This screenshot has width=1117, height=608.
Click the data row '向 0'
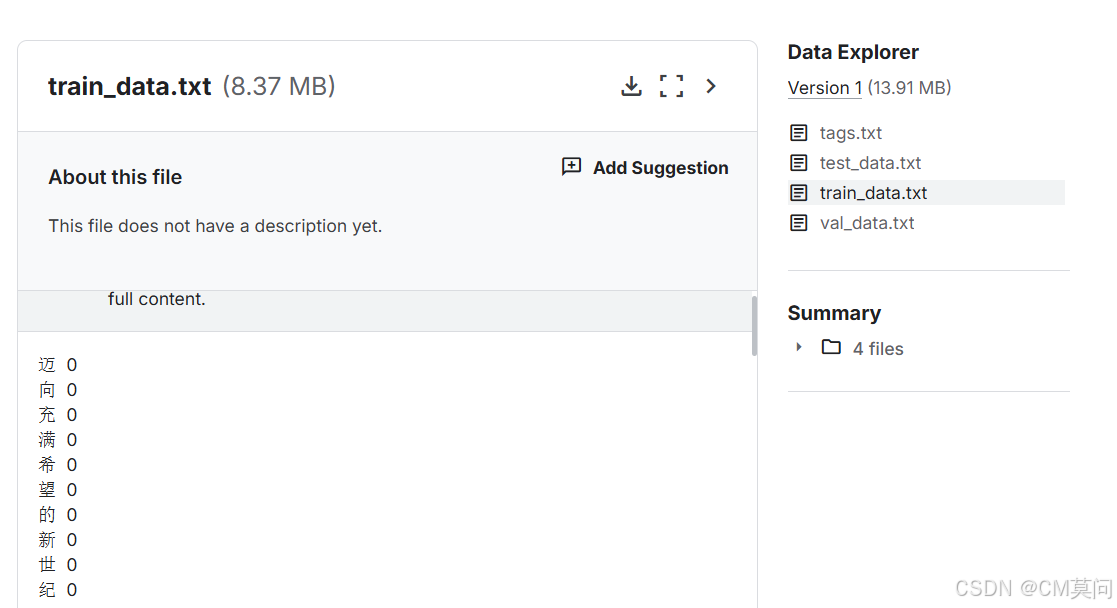(58, 390)
